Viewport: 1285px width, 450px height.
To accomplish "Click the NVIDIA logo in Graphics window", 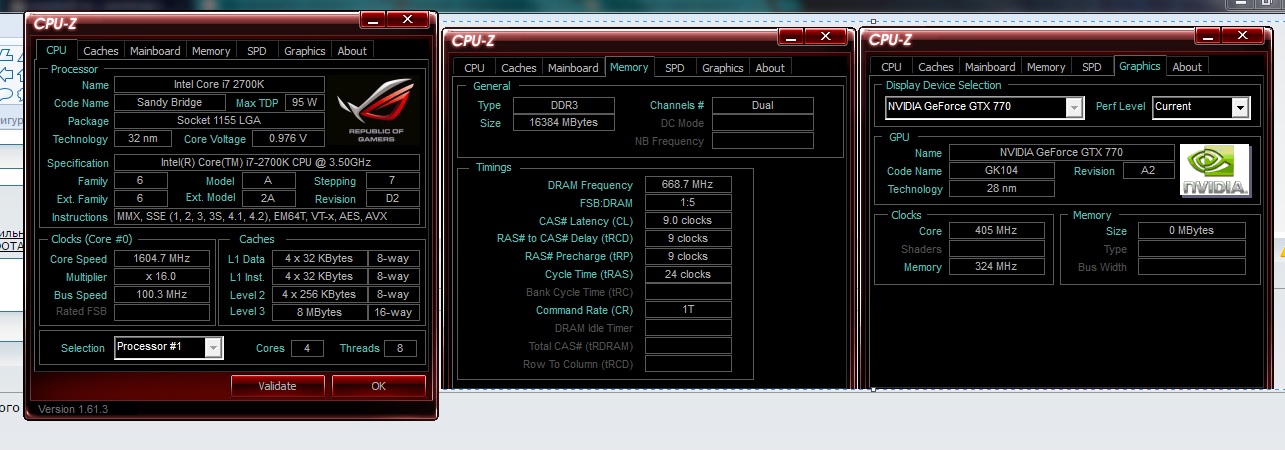I will pyautogui.click(x=1215, y=170).
